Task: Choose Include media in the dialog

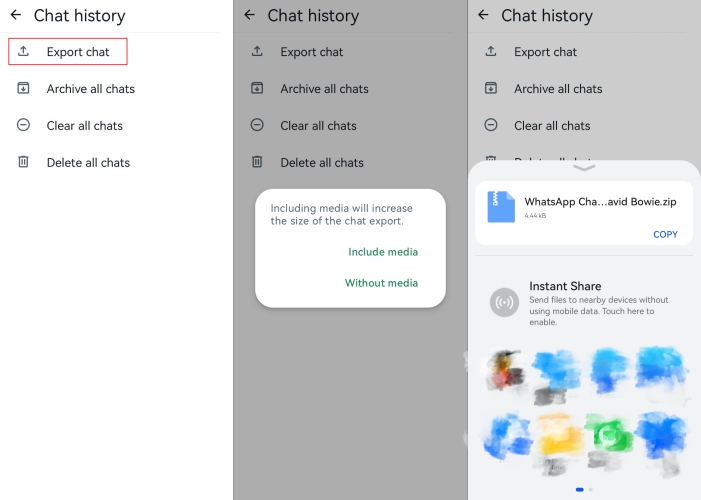Action: (x=383, y=252)
